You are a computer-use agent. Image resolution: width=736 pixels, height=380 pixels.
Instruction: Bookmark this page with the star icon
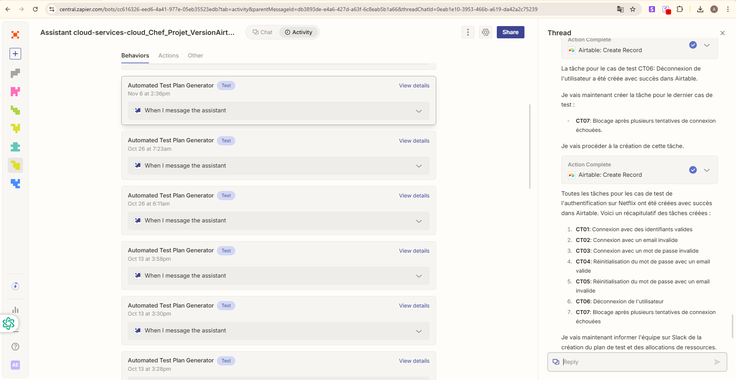pos(633,9)
